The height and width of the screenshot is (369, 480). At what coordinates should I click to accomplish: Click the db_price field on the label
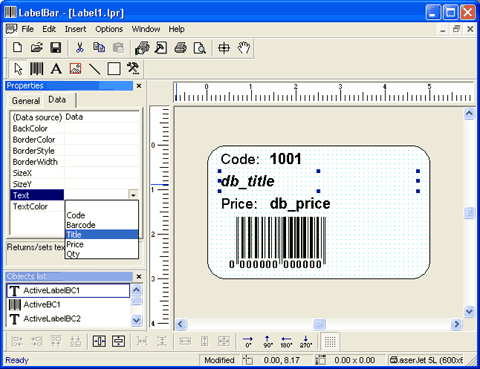pos(300,204)
